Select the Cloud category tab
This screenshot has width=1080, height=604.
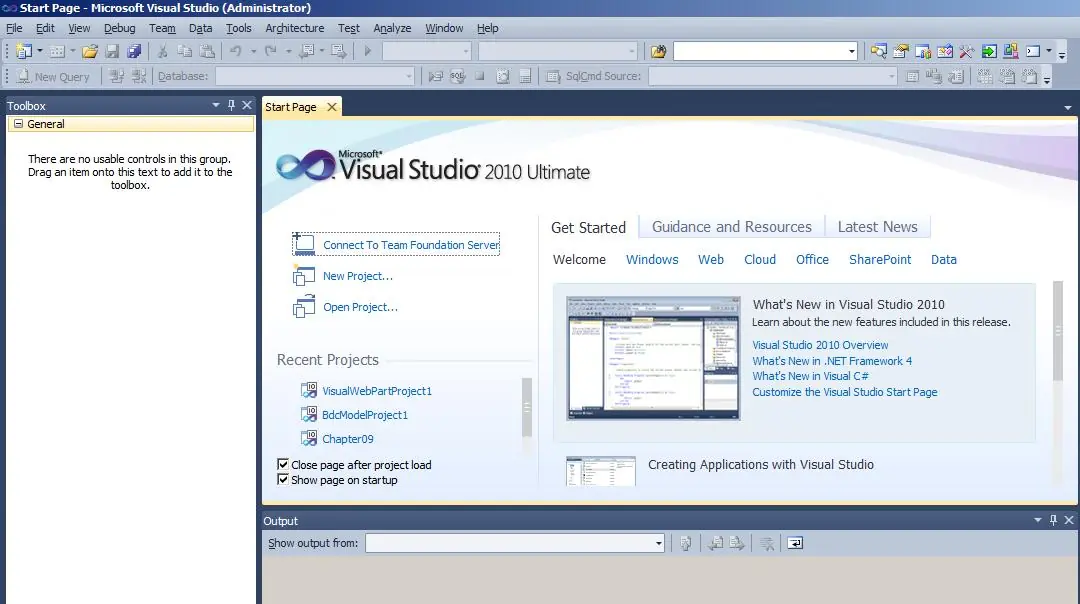[760, 260]
